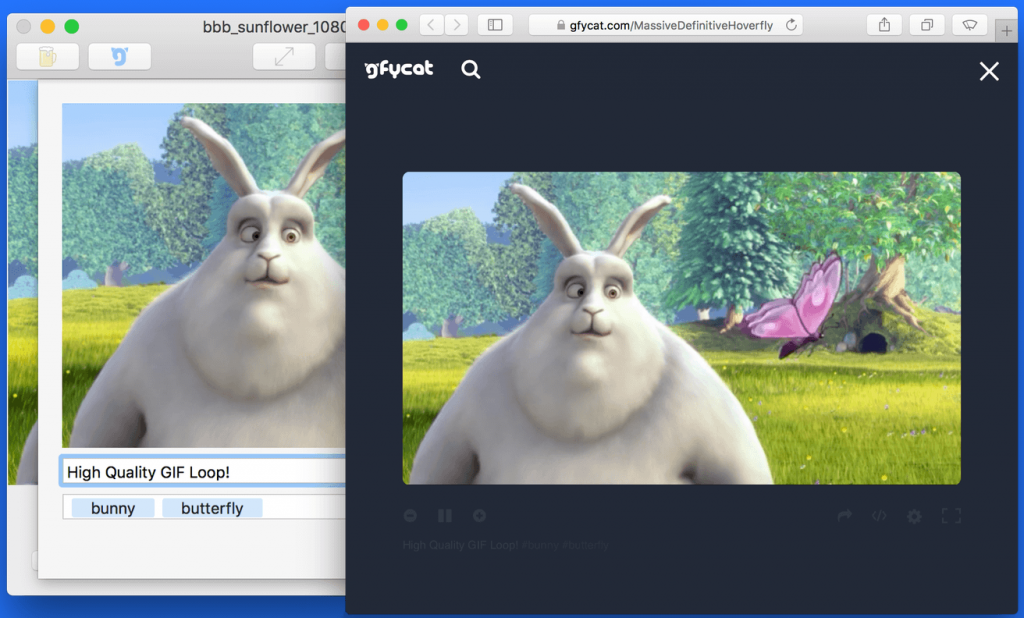The height and width of the screenshot is (618, 1024).
Task: Minimize the bbb_sunflower window
Action: click(48, 27)
